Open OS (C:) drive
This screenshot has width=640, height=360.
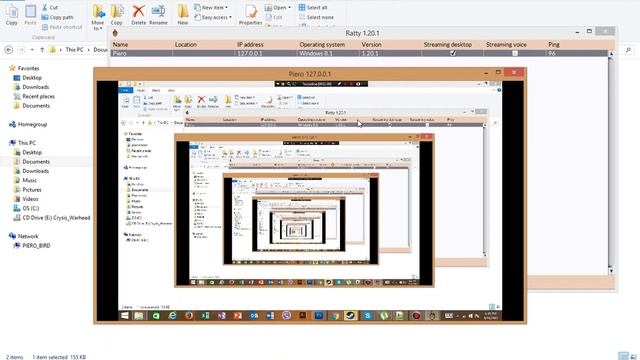coord(27,208)
